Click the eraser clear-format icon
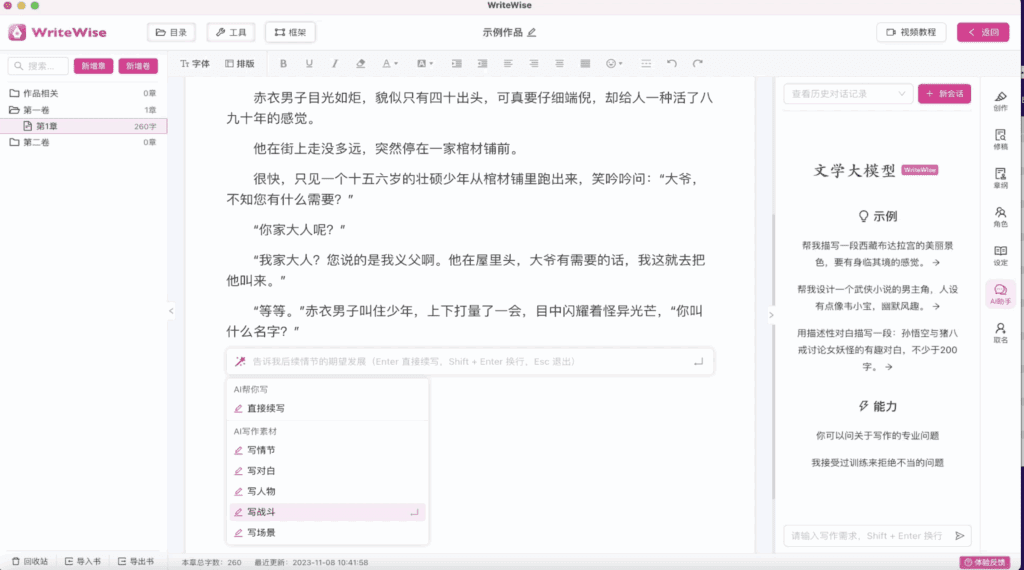This screenshot has width=1024, height=570. [361, 64]
